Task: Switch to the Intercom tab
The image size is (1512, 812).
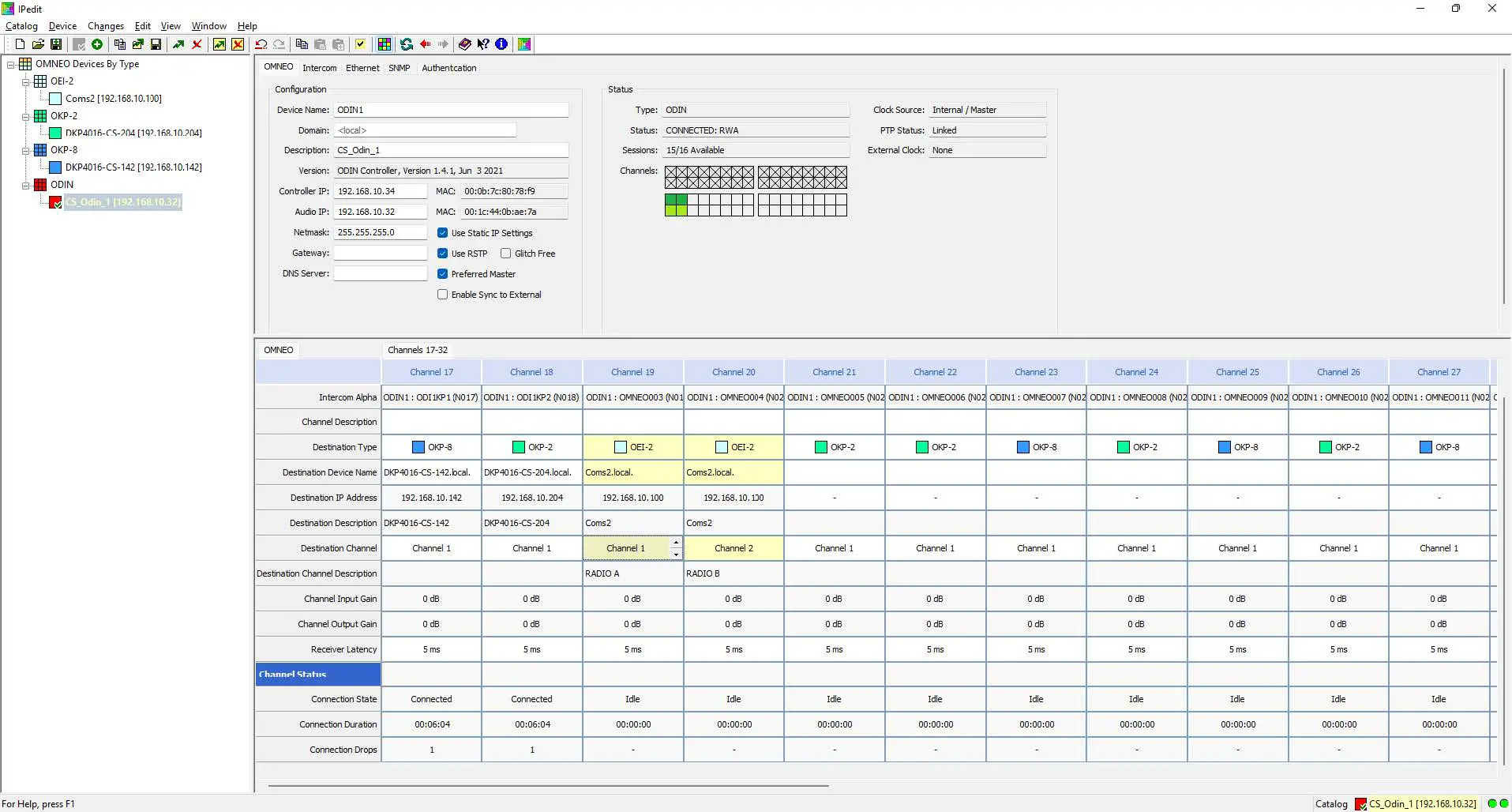Action: coord(319,68)
